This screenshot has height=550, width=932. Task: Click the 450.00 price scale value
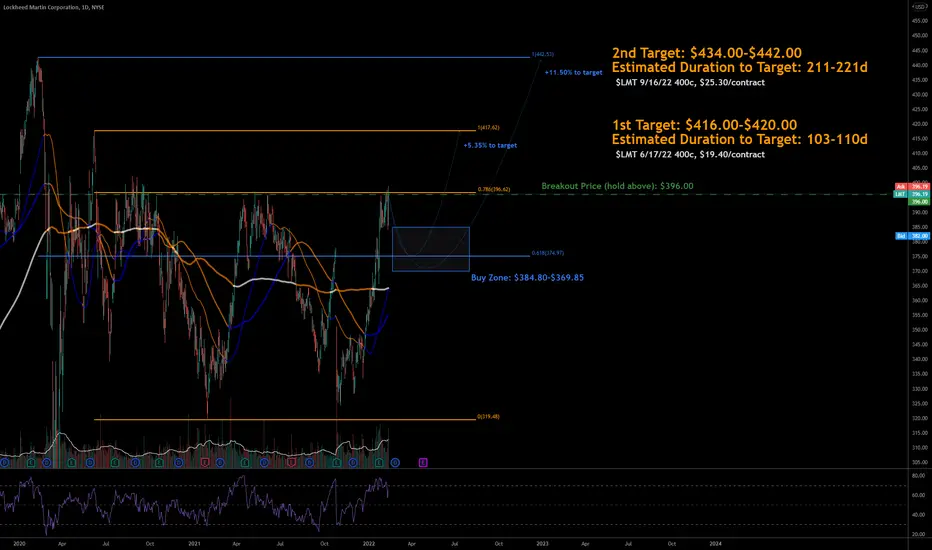[x=920, y=36]
